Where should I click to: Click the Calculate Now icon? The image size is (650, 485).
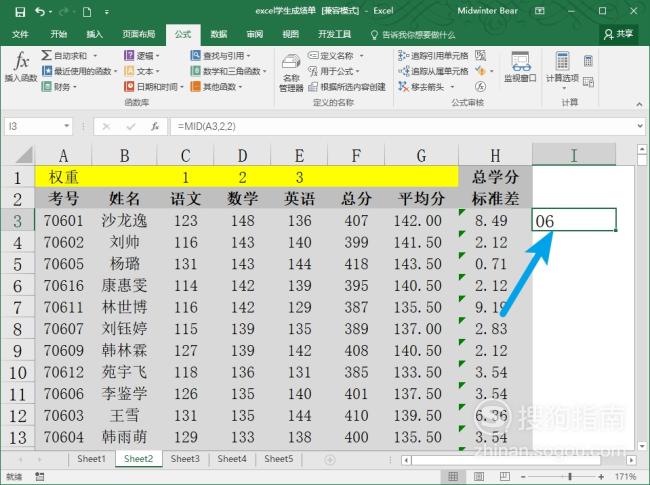pos(588,61)
